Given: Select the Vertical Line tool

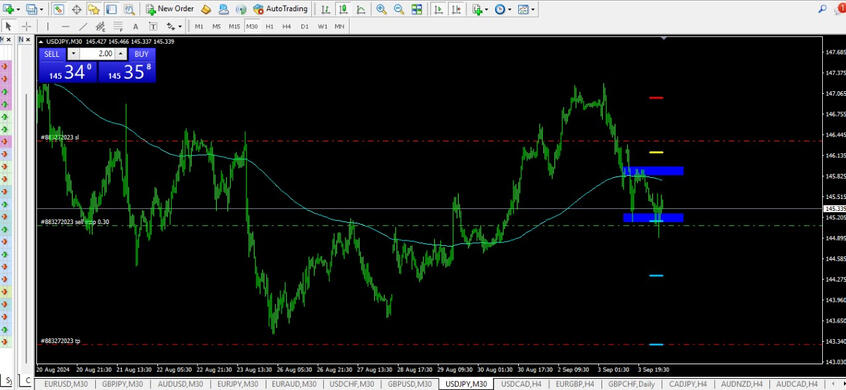Looking at the screenshot, I should click(47, 26).
